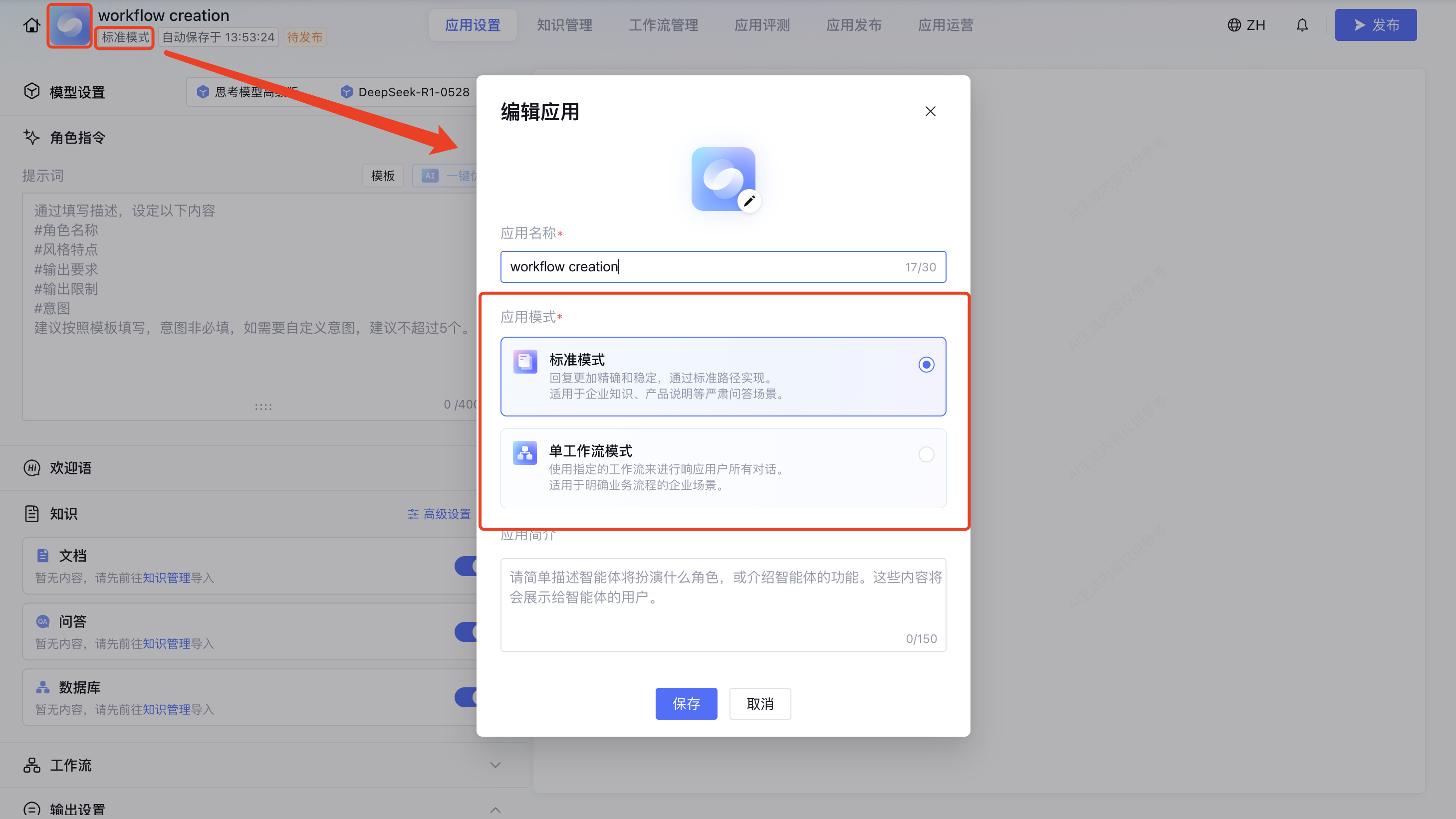The image size is (1456, 819).
Task: Click the standard mode card icon
Action: coord(525,362)
